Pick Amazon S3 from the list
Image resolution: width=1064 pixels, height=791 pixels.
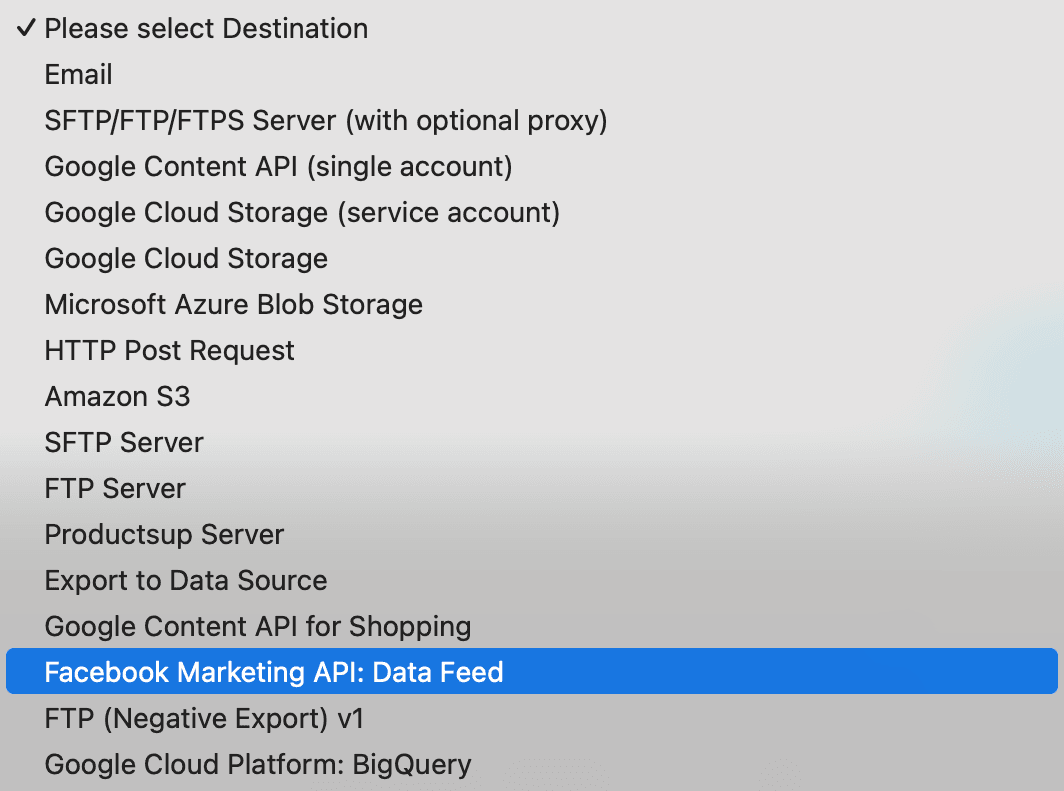(x=117, y=397)
